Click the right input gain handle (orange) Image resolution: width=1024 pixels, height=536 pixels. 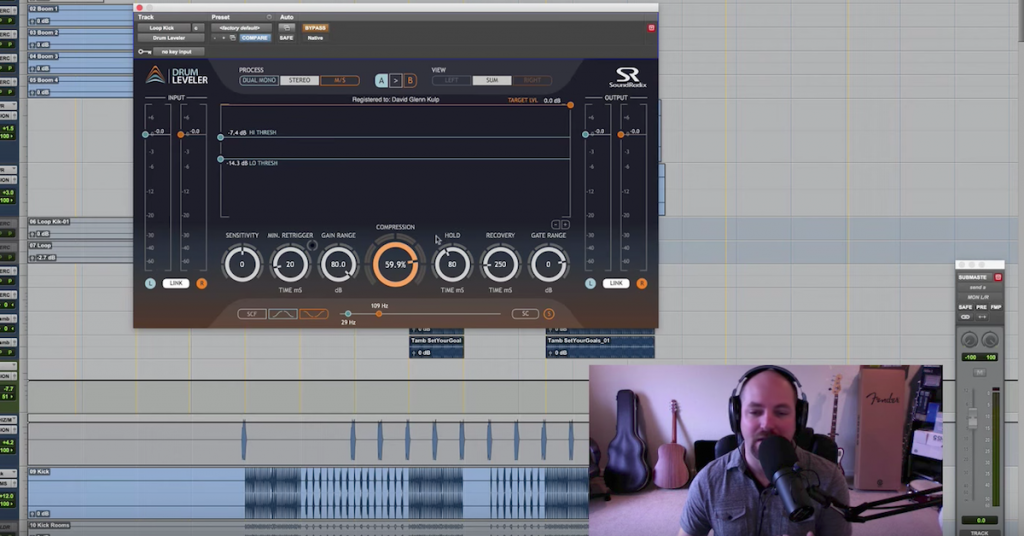point(181,134)
